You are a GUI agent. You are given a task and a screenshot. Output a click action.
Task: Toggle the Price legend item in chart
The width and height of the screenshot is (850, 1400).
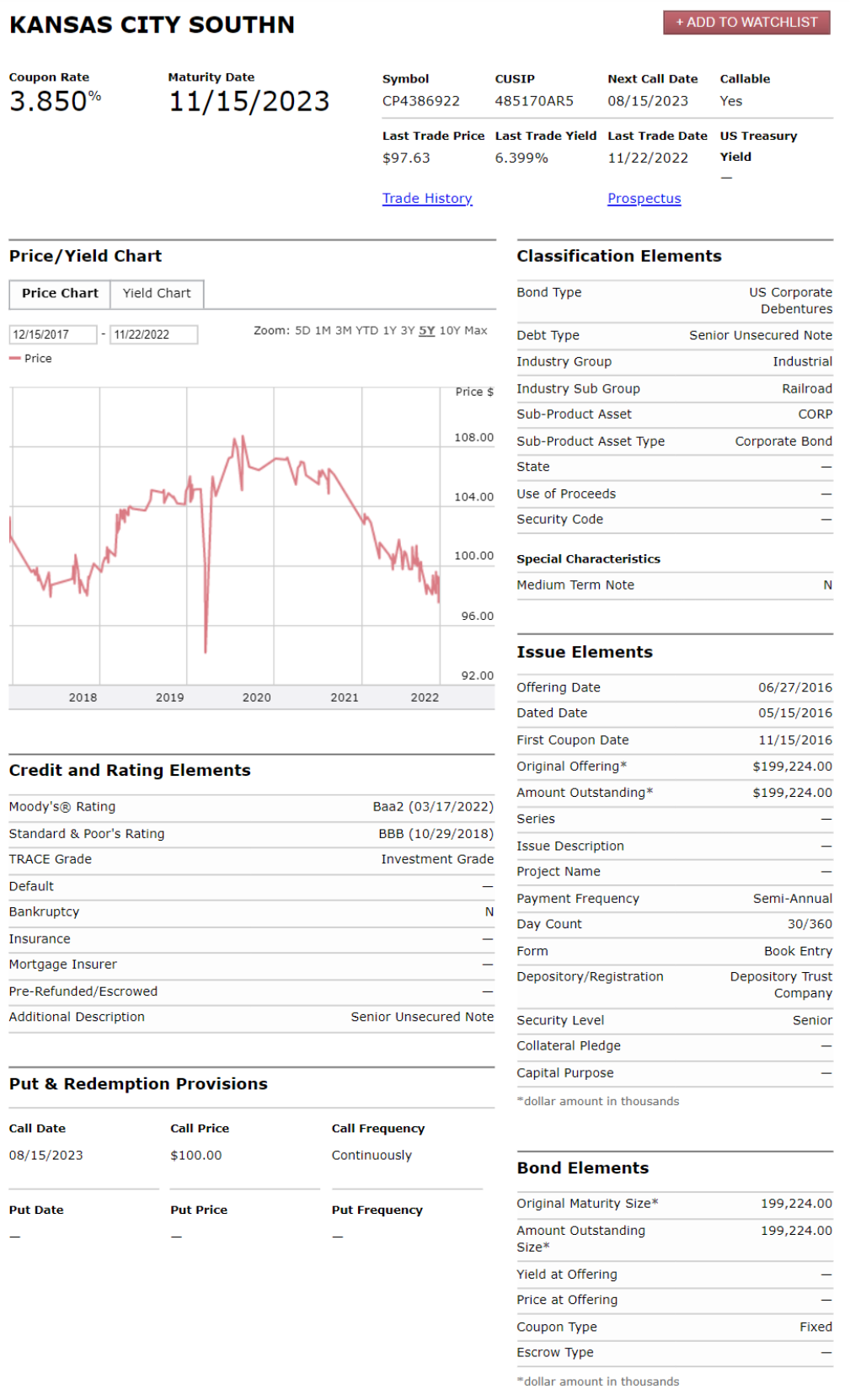pyautogui.click(x=31, y=358)
